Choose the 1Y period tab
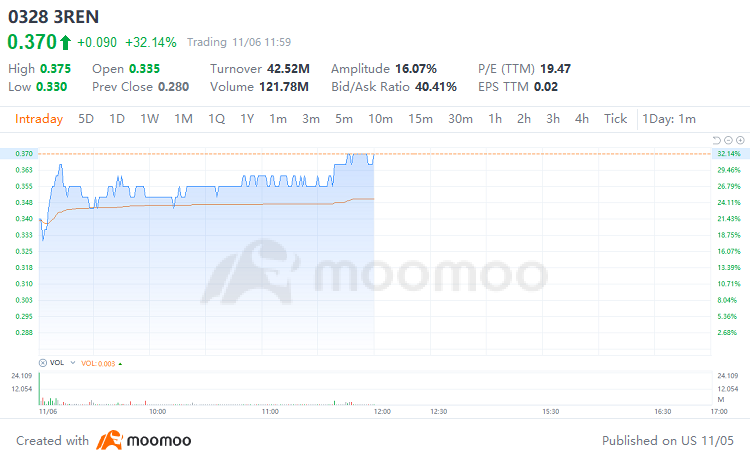Screen dimensions: 750x461 coord(247,119)
